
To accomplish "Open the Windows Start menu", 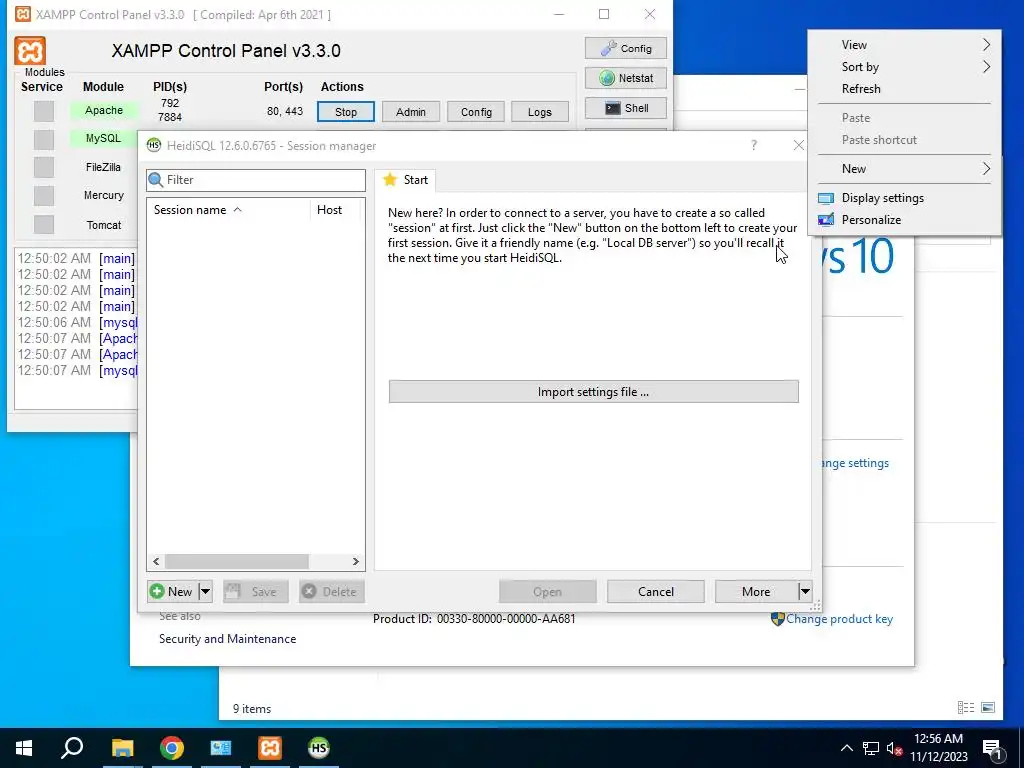I will click(24, 748).
